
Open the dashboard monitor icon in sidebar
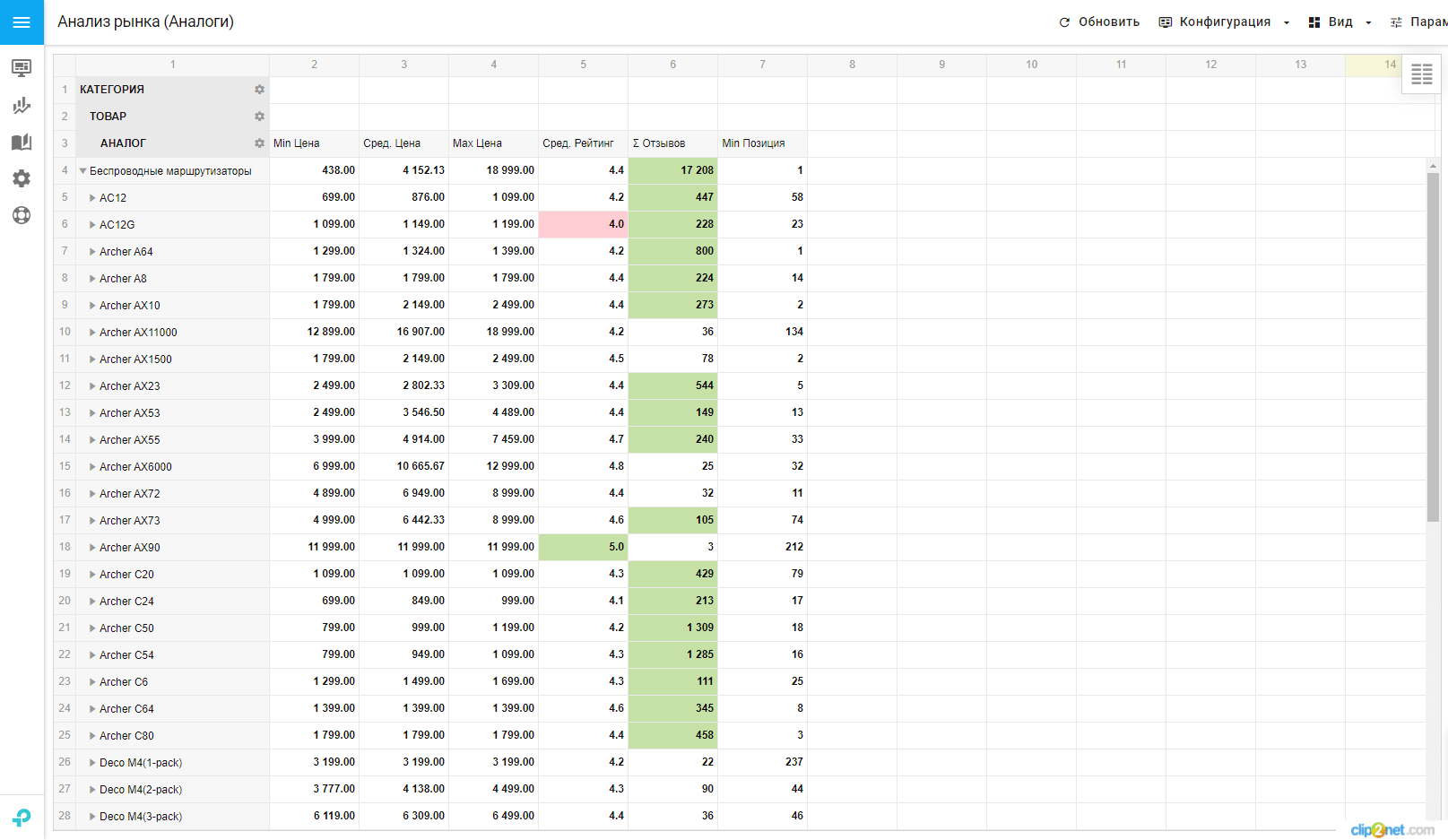click(22, 68)
